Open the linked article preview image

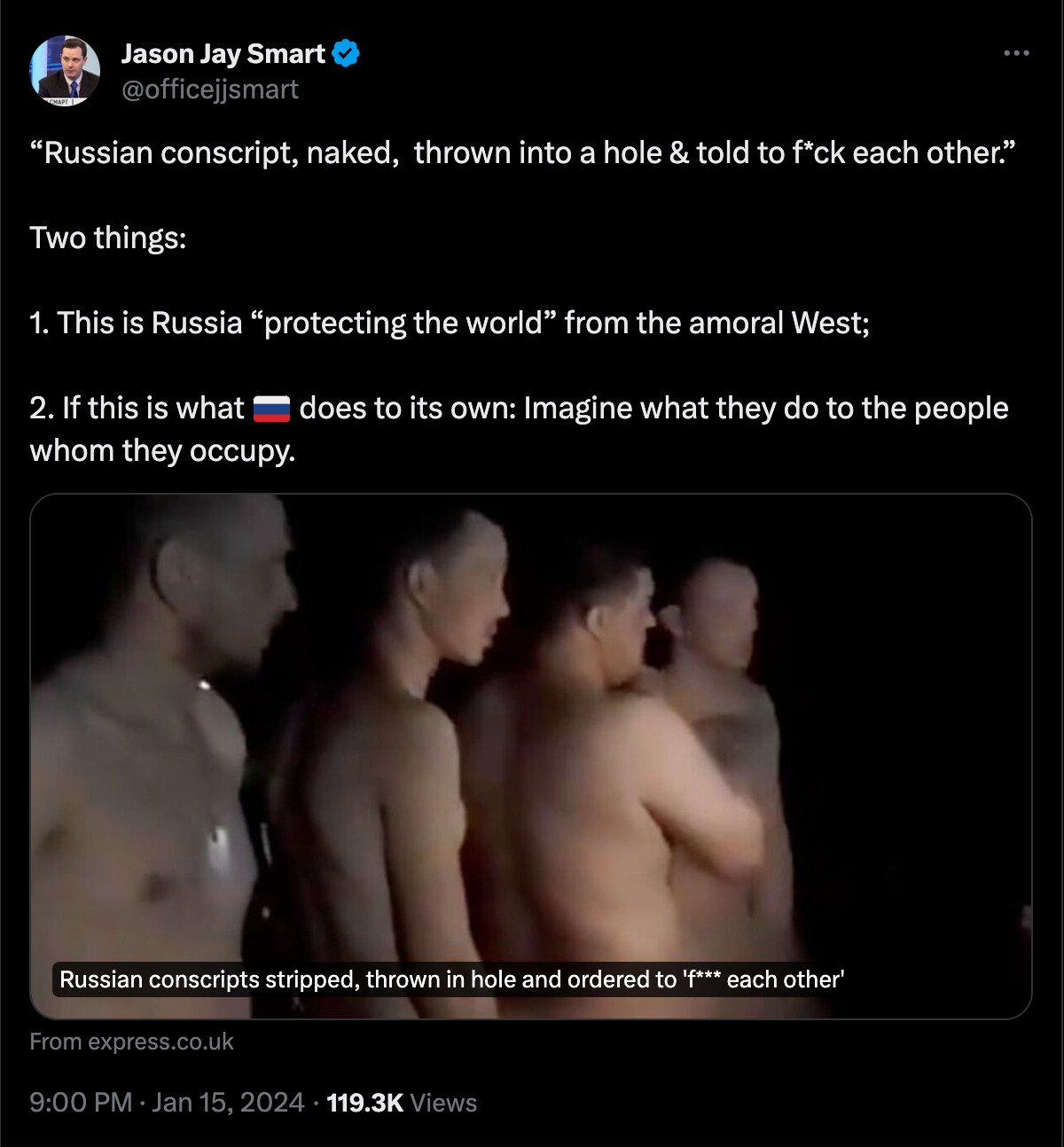(x=531, y=756)
